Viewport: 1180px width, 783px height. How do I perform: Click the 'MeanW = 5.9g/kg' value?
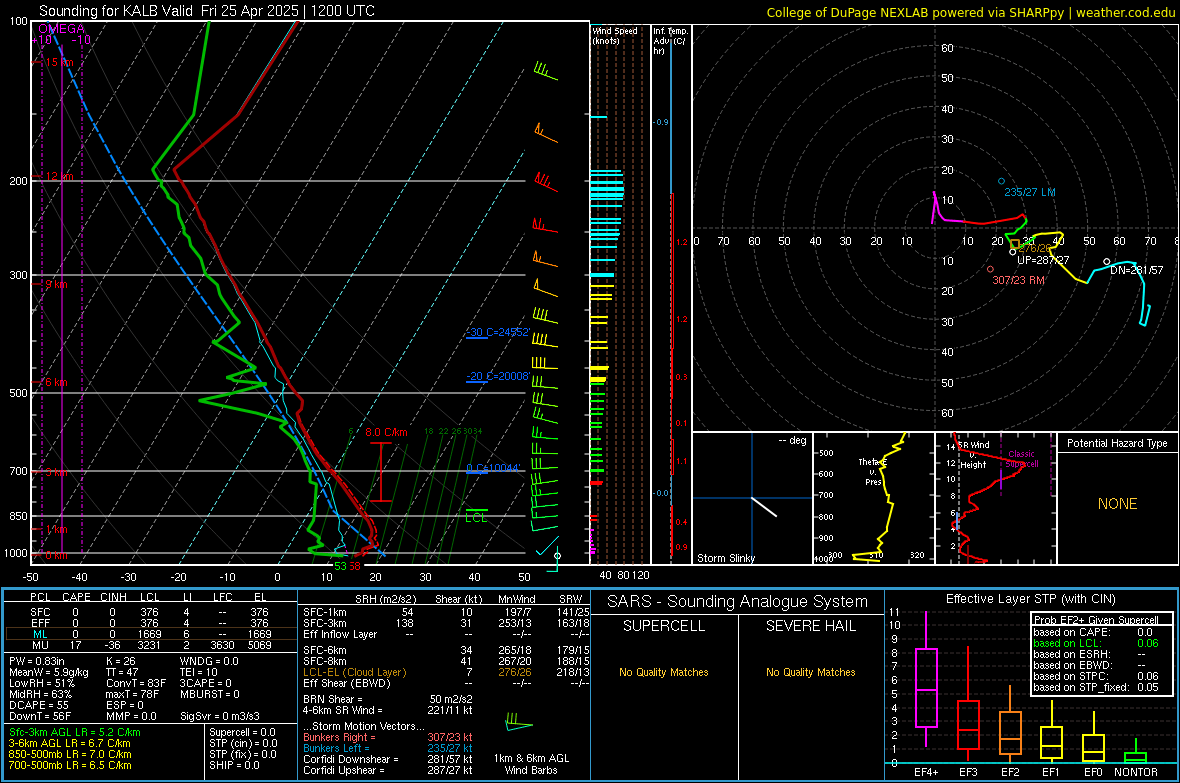click(x=49, y=672)
